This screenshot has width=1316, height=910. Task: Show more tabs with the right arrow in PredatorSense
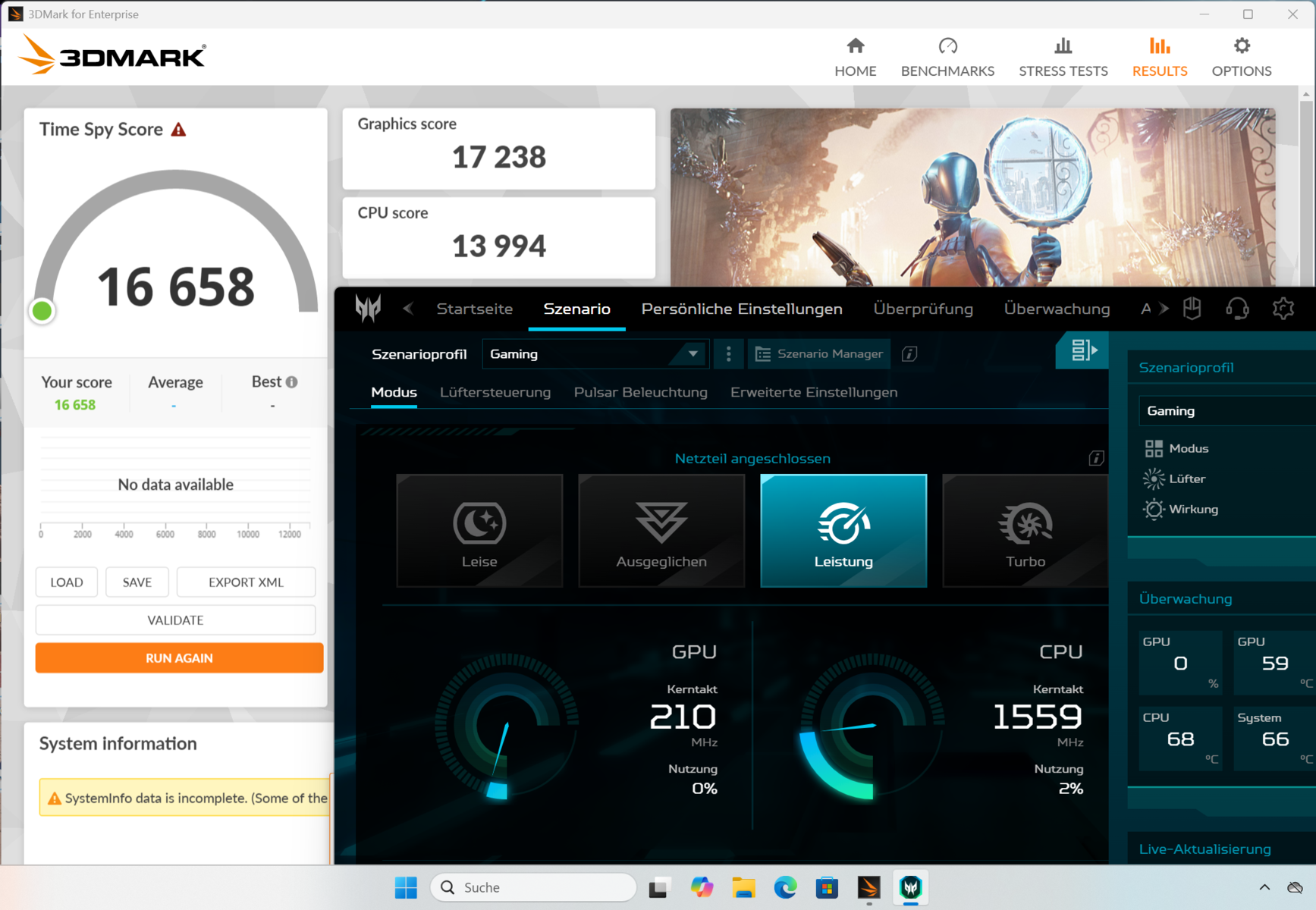click(1164, 309)
